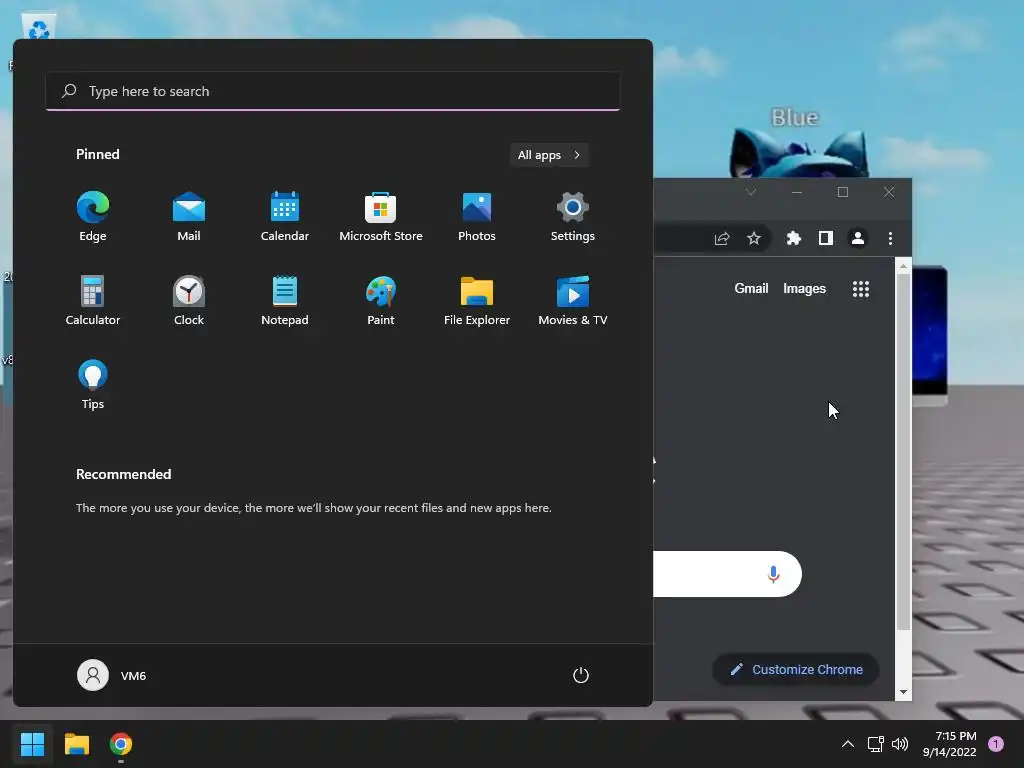1024x768 pixels.
Task: Launch Movies & TV app
Action: point(573,300)
